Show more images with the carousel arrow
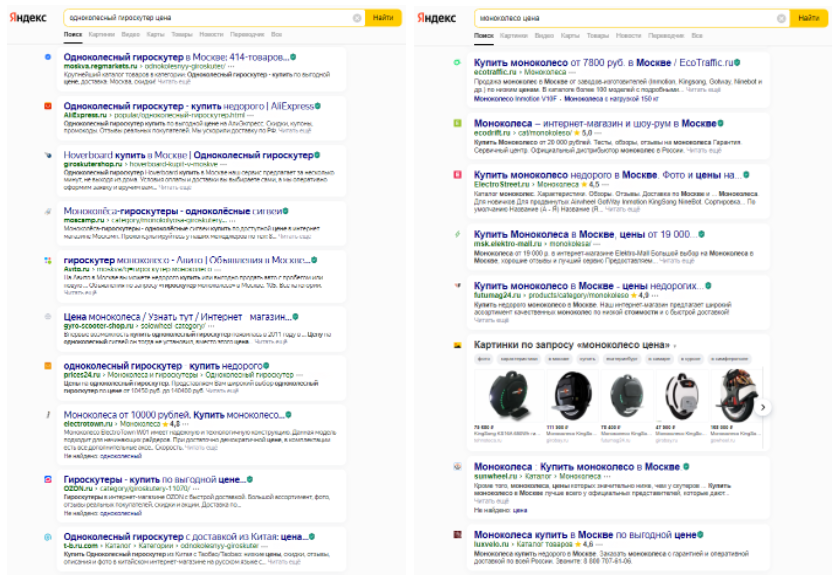Image resolution: width=838 pixels, height=579 pixels. (x=763, y=407)
